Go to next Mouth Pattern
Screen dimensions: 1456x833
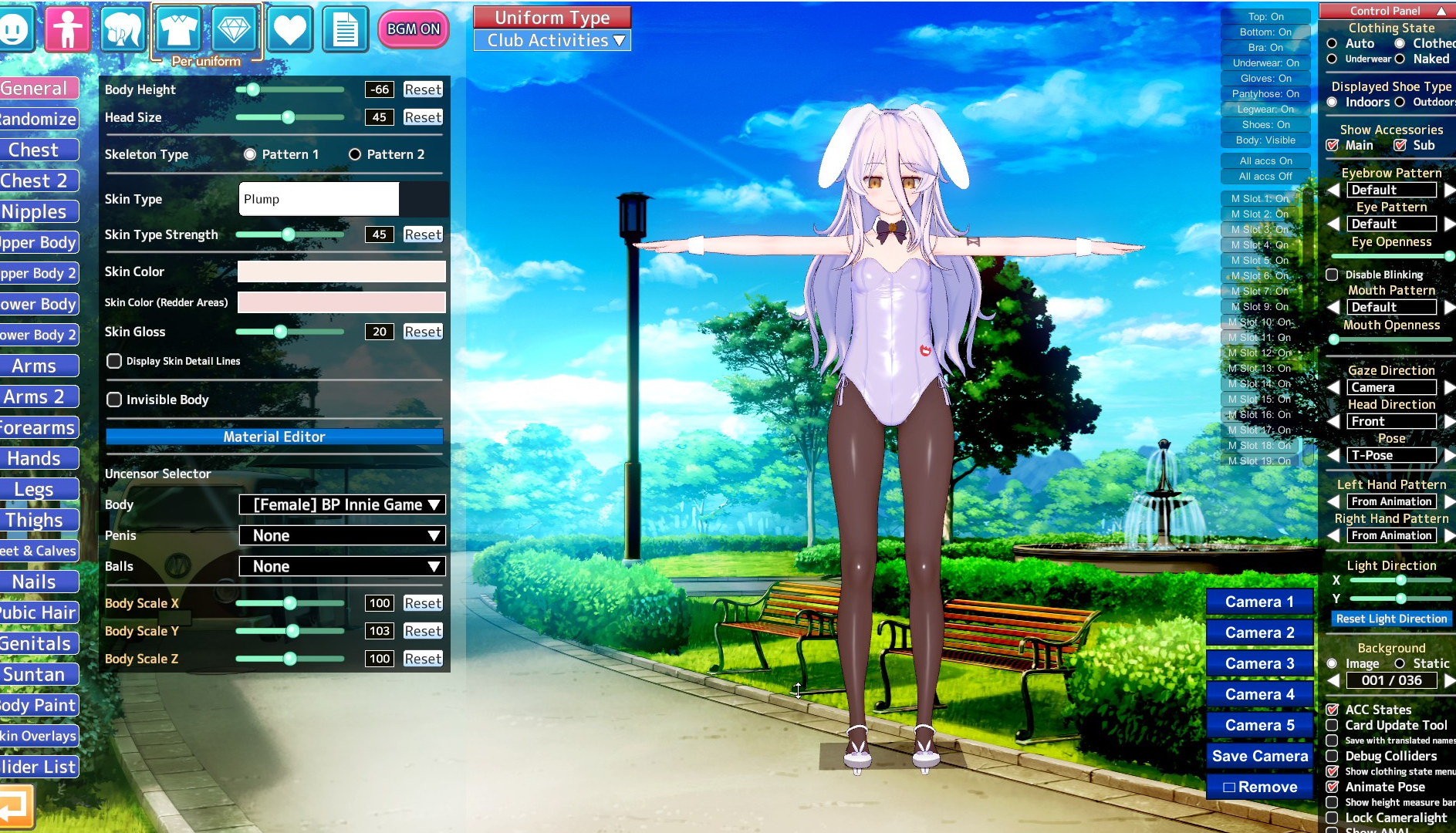coord(1449,307)
